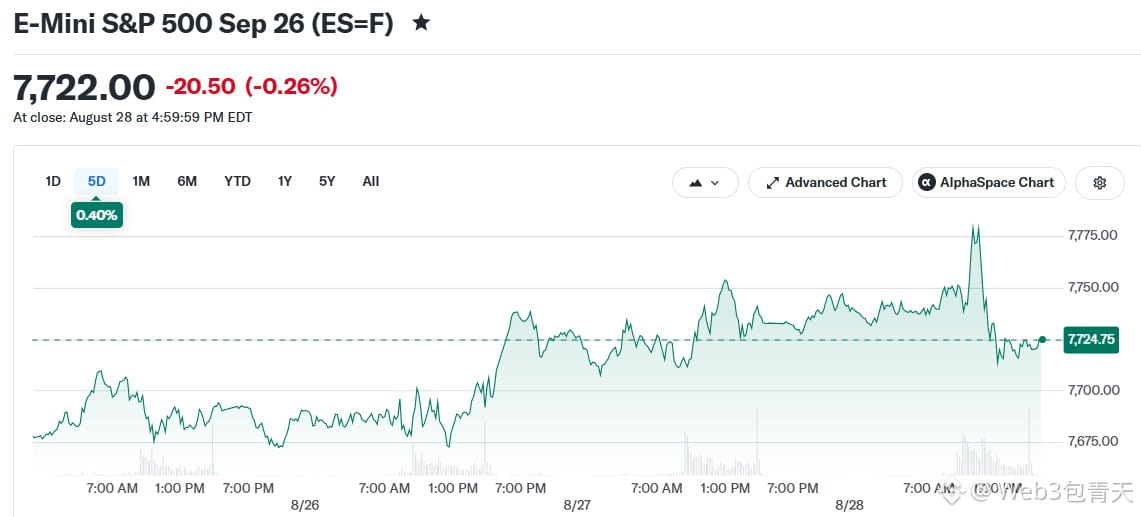Click the 7,750.00 axis label

pyautogui.click(x=1092, y=287)
